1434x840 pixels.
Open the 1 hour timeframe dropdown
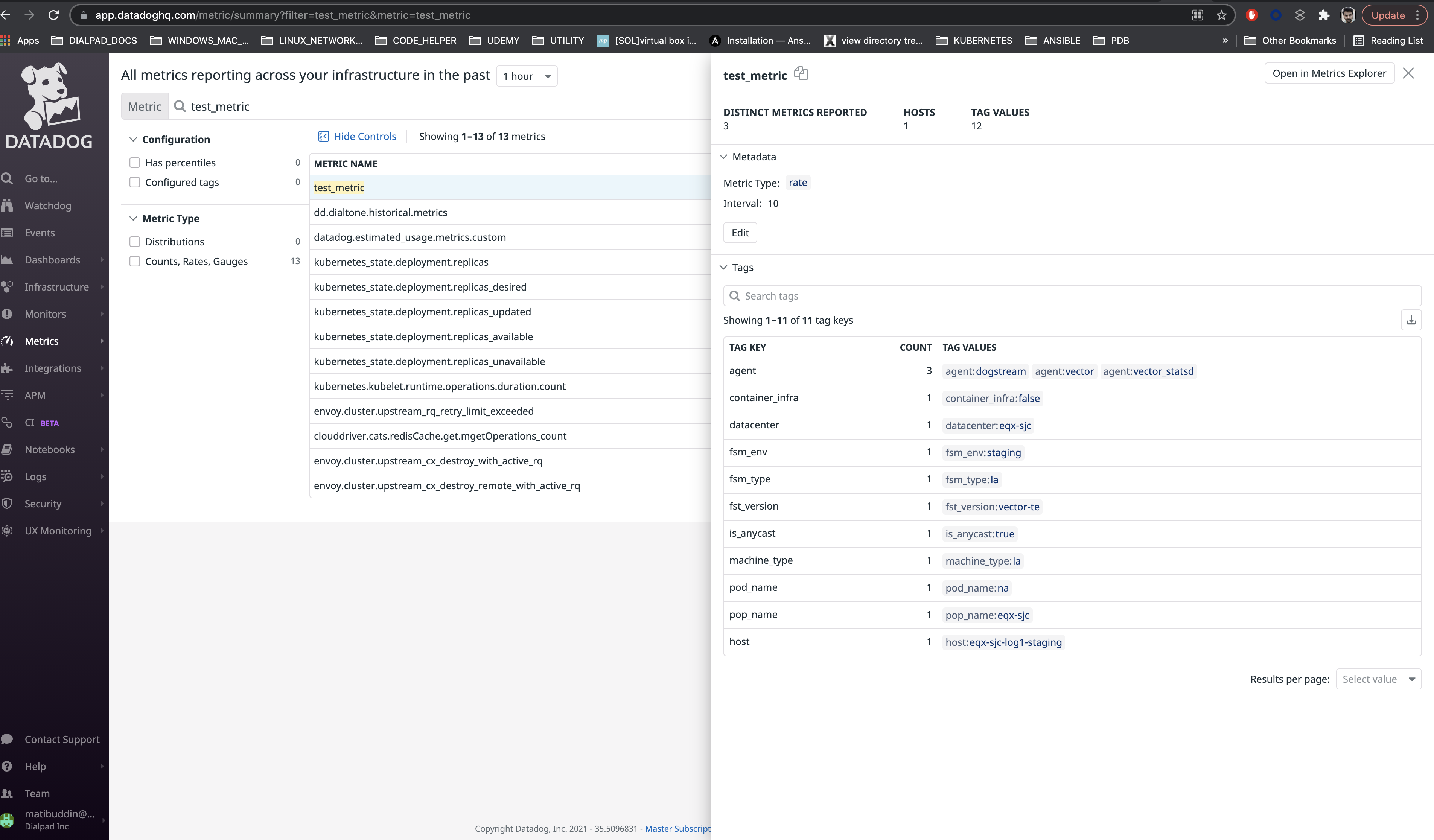527,76
